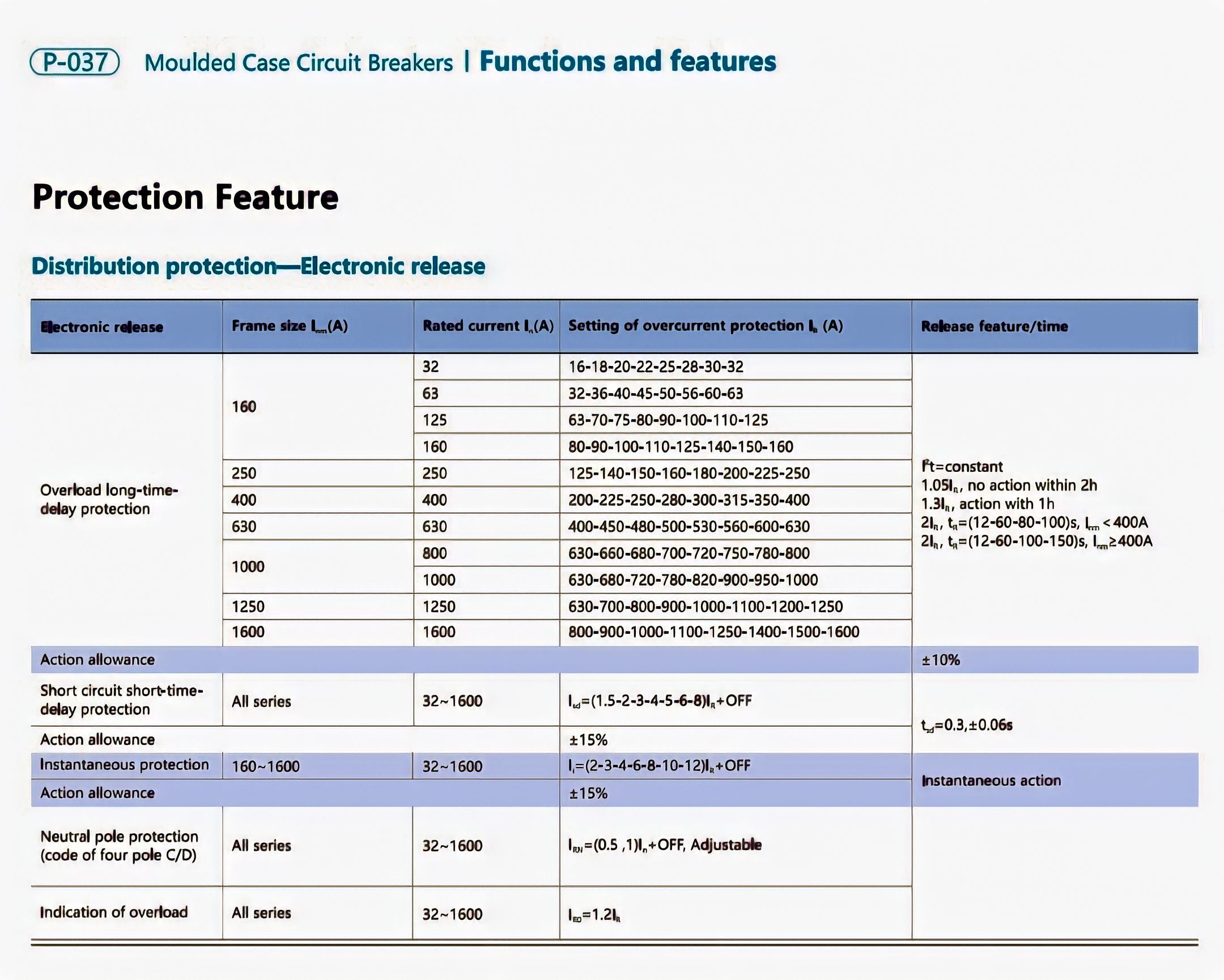Screen dimensions: 1224x980
Task: Click the Protection Feature heading
Action: [x=185, y=197]
